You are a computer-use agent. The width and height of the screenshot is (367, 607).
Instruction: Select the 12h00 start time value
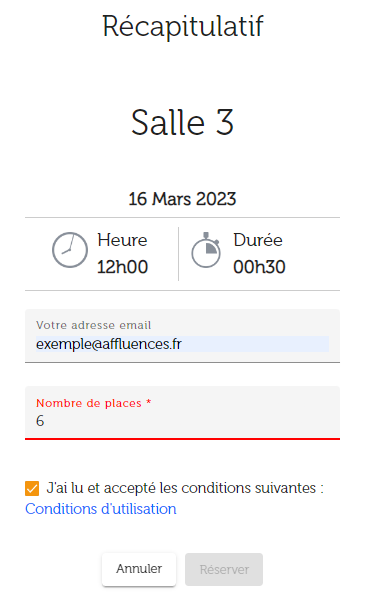[x=122, y=267]
